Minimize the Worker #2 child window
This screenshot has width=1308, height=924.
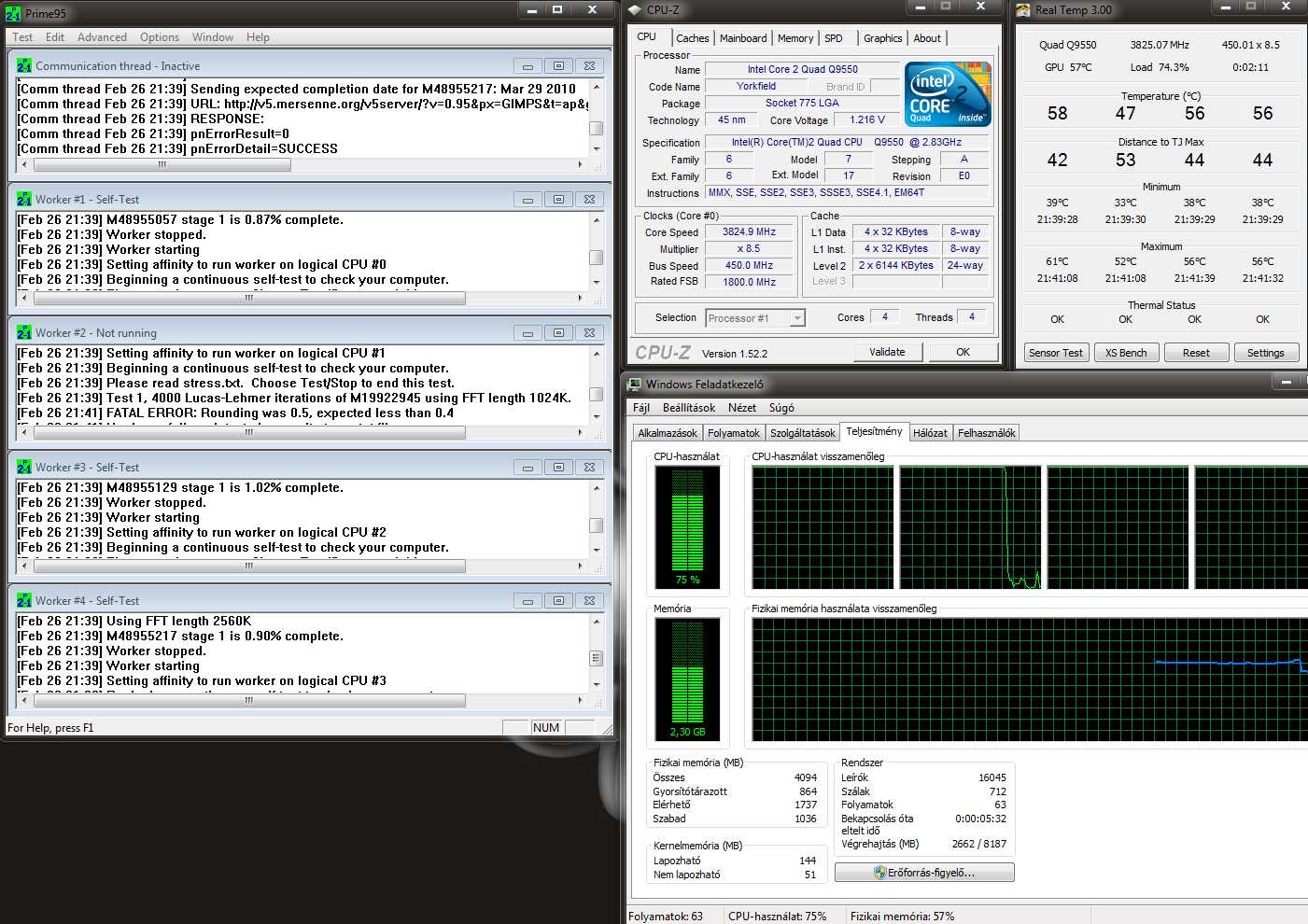pyautogui.click(x=527, y=332)
